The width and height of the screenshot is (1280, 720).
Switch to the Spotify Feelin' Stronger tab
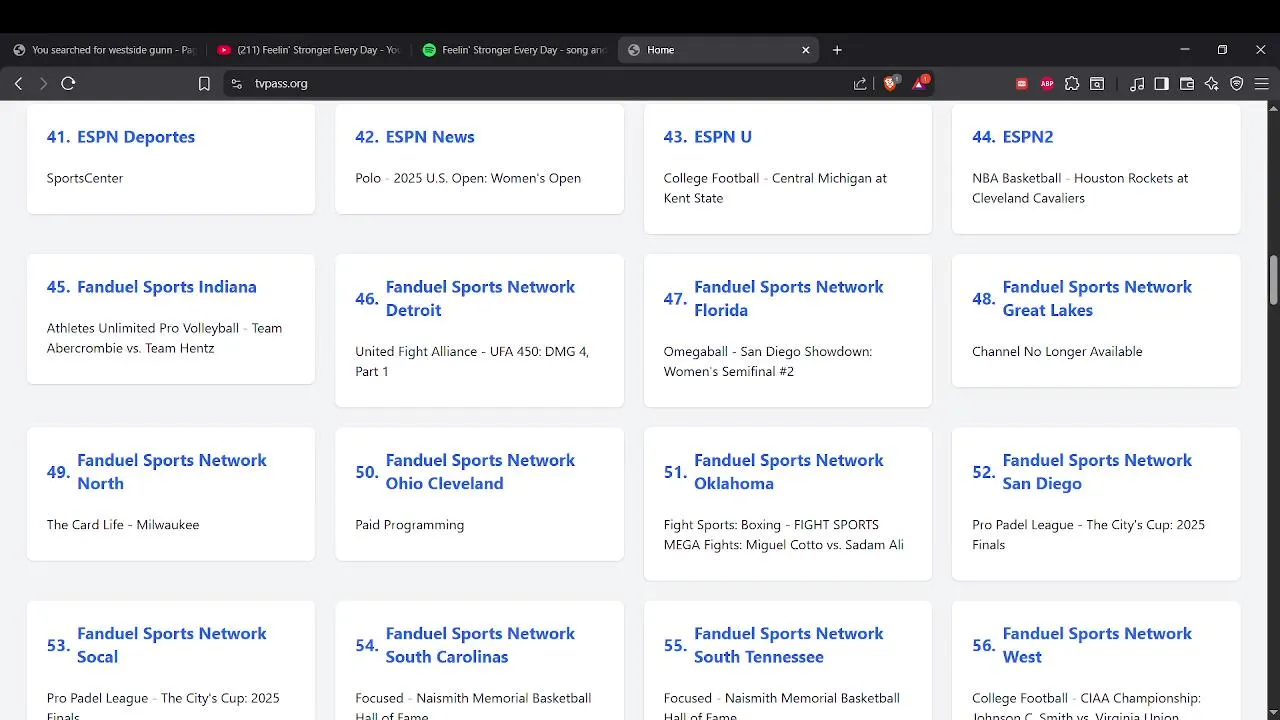(514, 50)
